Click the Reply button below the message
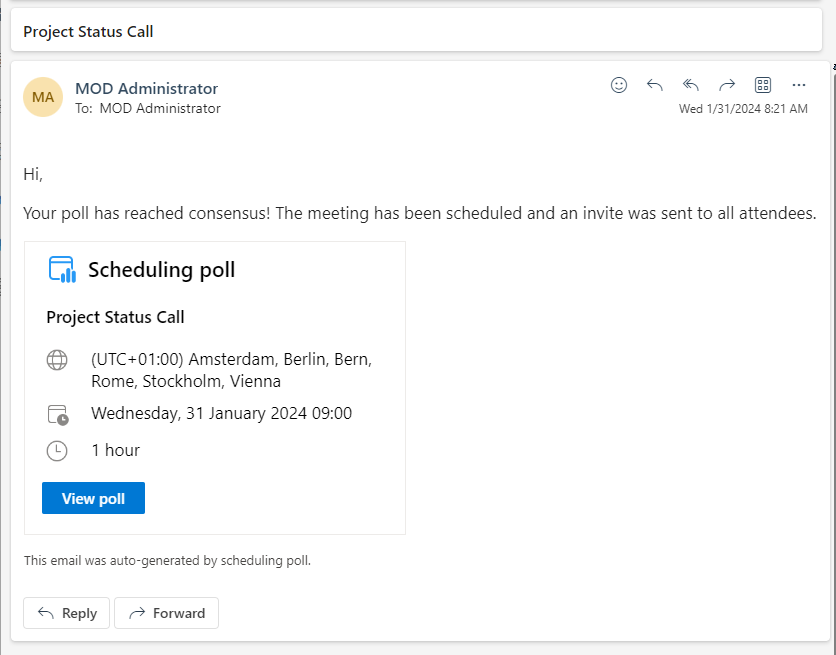Image resolution: width=836 pixels, height=655 pixels. (67, 613)
